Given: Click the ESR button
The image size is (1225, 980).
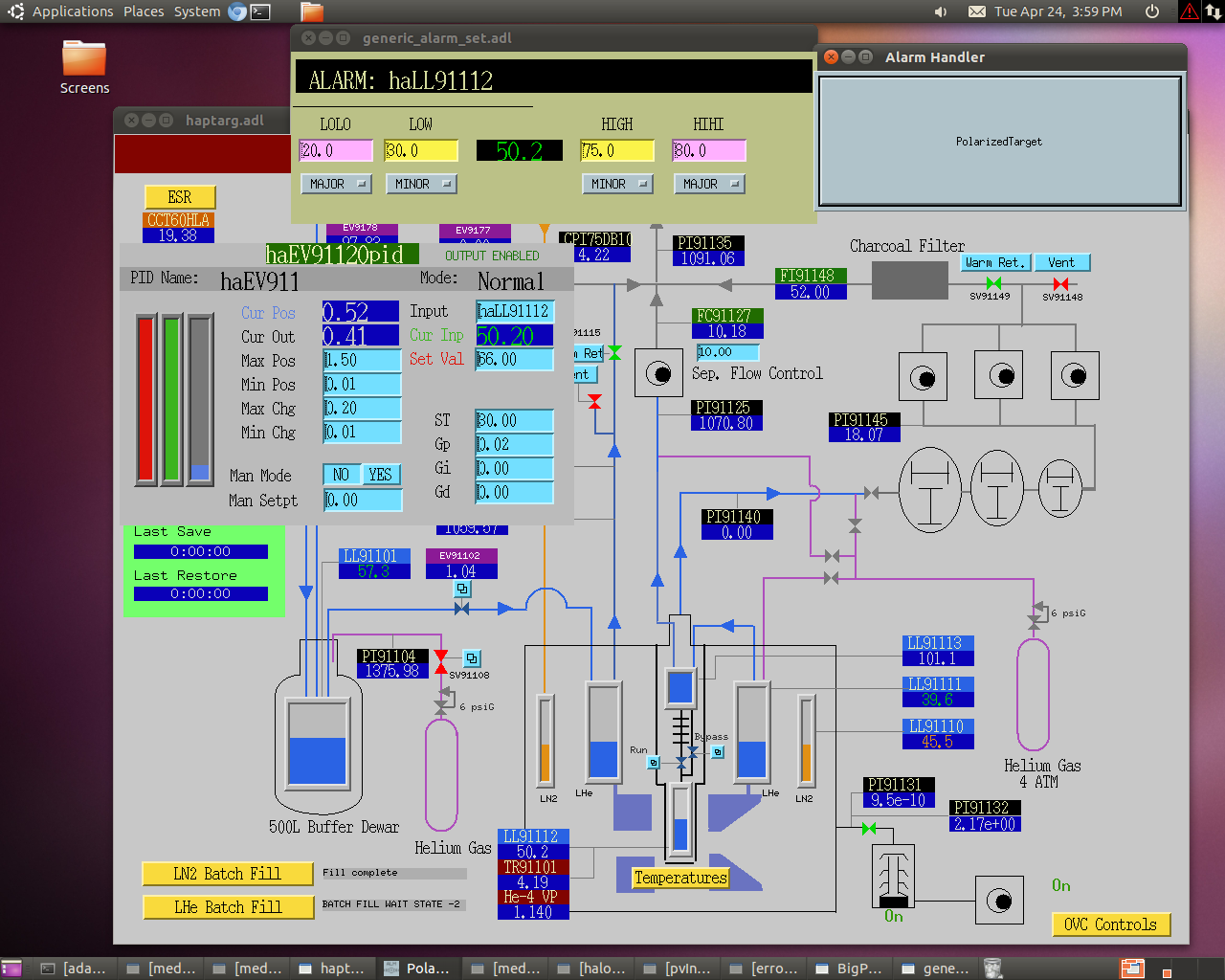Looking at the screenshot, I should point(180,197).
